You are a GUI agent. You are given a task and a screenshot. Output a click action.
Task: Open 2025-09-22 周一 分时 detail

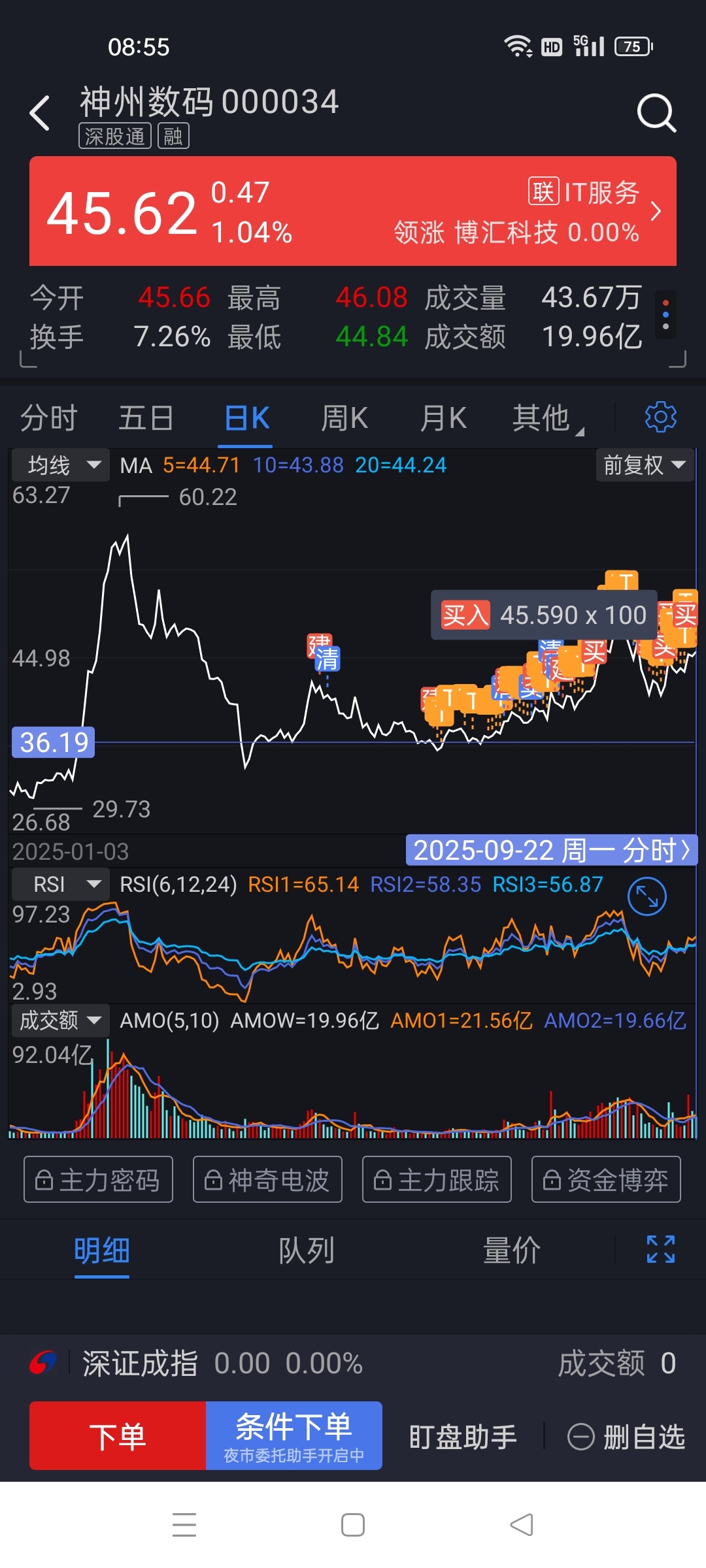(x=552, y=850)
